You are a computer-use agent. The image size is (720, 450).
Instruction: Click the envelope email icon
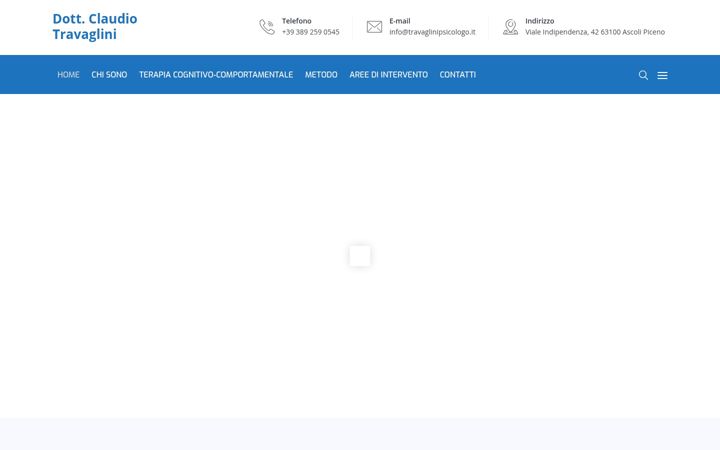pos(374,27)
